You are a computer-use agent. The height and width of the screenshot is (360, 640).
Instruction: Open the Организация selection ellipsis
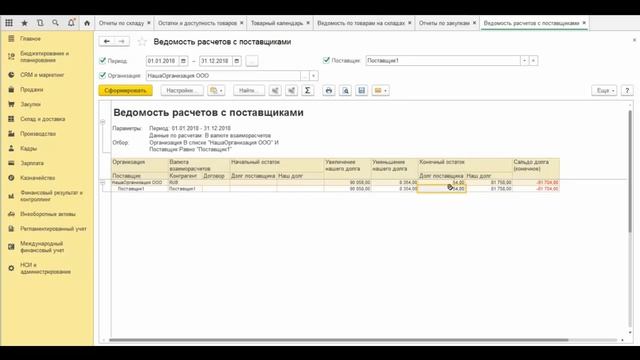click(304, 76)
